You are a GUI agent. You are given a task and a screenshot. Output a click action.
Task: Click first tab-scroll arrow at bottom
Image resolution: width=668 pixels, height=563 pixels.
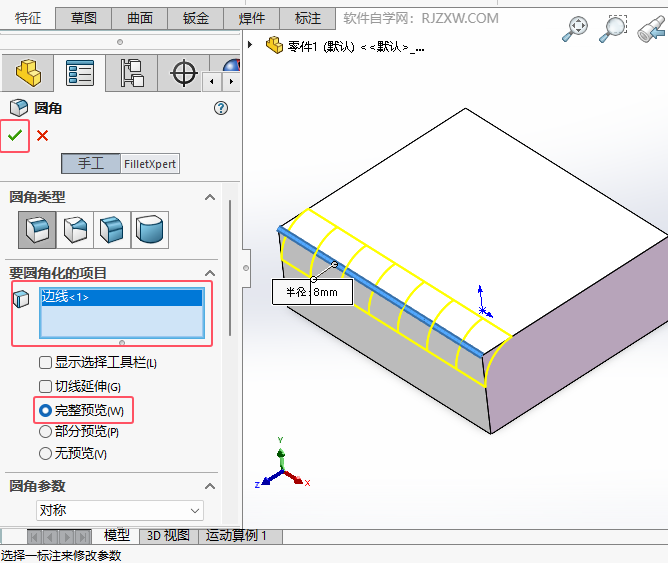[x=34, y=537]
